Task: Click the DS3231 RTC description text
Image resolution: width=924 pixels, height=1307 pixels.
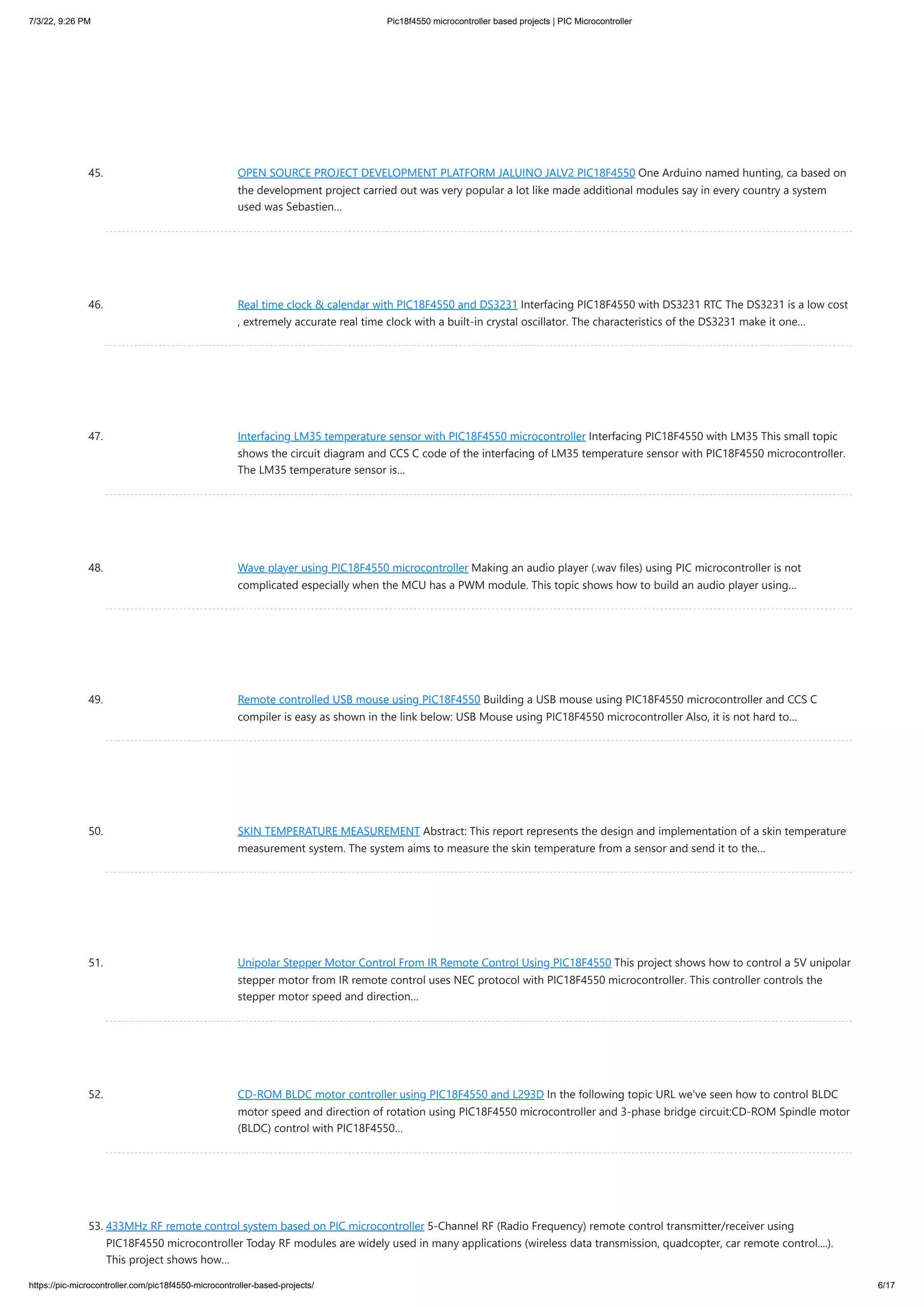Action: 543,313
